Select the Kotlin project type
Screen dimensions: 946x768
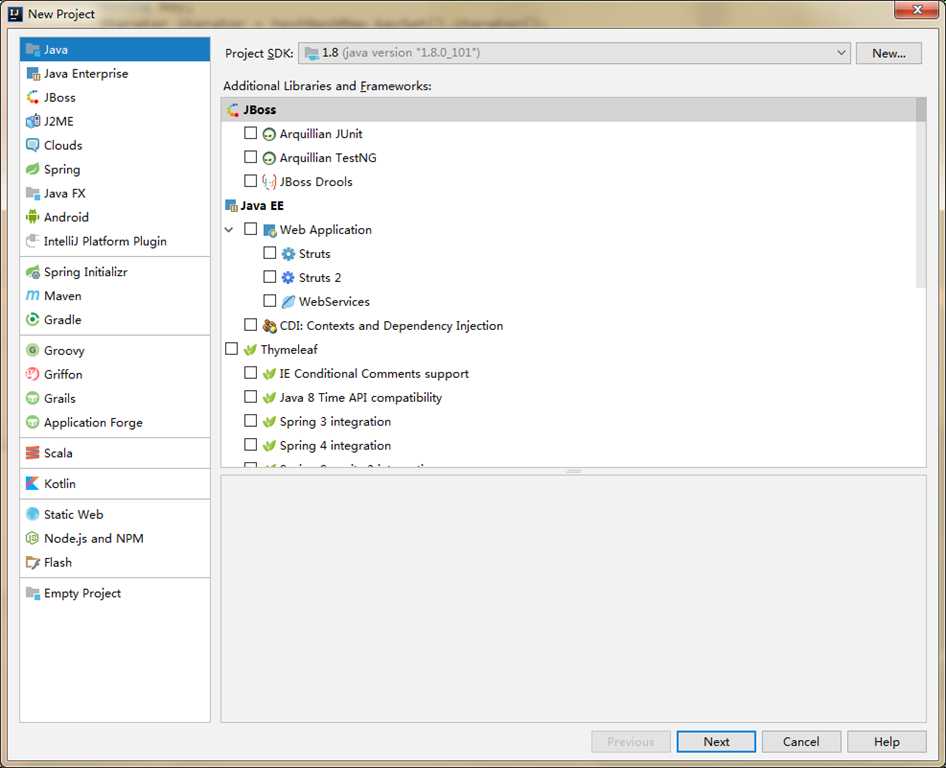coord(115,484)
